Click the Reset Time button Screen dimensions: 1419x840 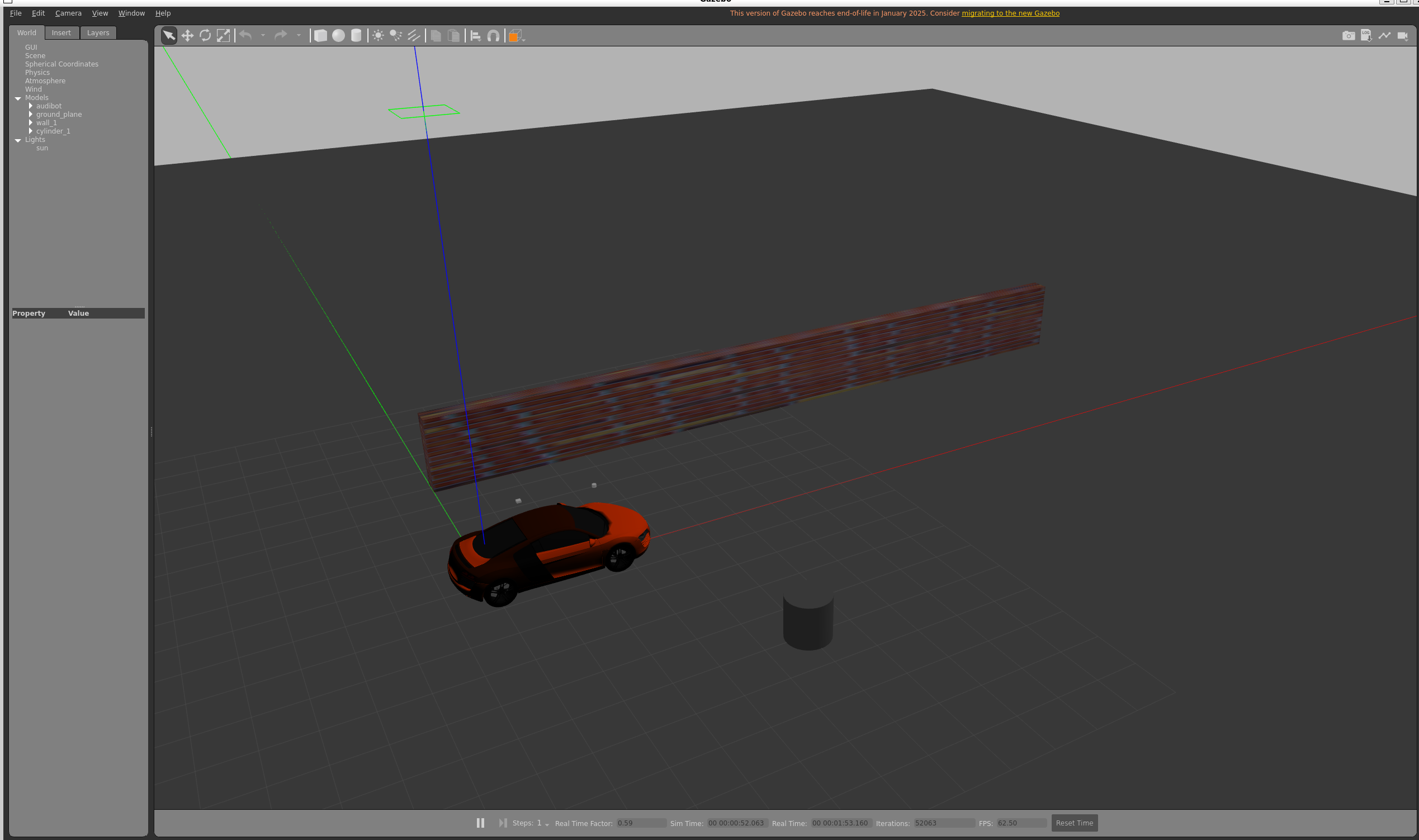[x=1073, y=823]
